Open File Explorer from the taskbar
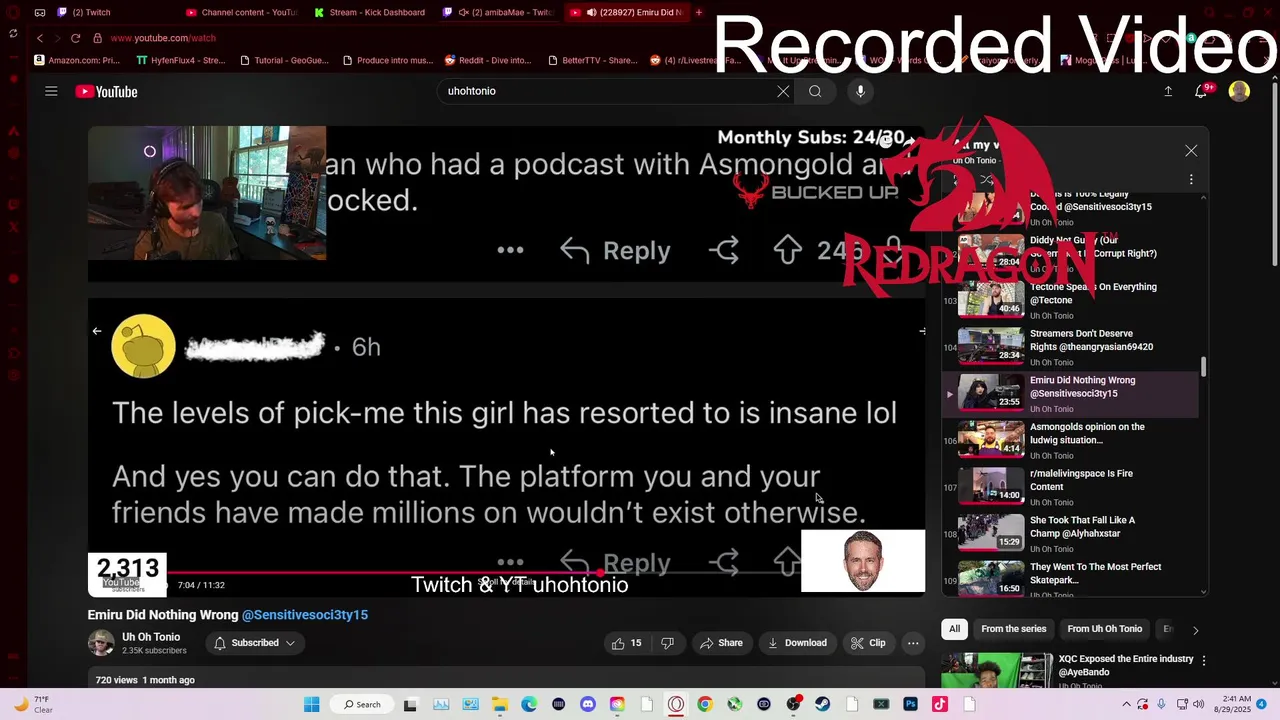The width and height of the screenshot is (1280, 720). click(500, 704)
